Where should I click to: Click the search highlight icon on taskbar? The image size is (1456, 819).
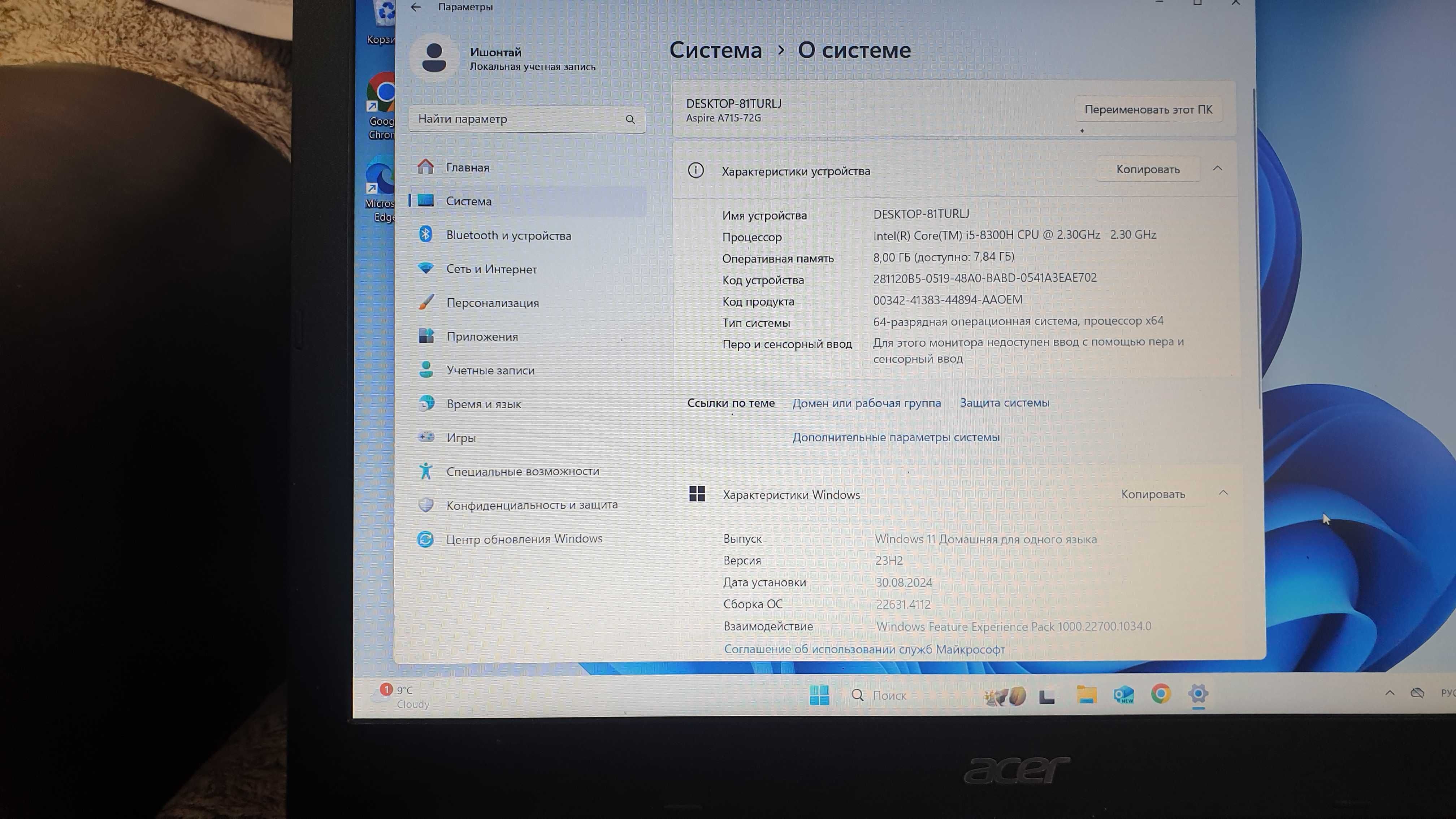coord(1005,696)
